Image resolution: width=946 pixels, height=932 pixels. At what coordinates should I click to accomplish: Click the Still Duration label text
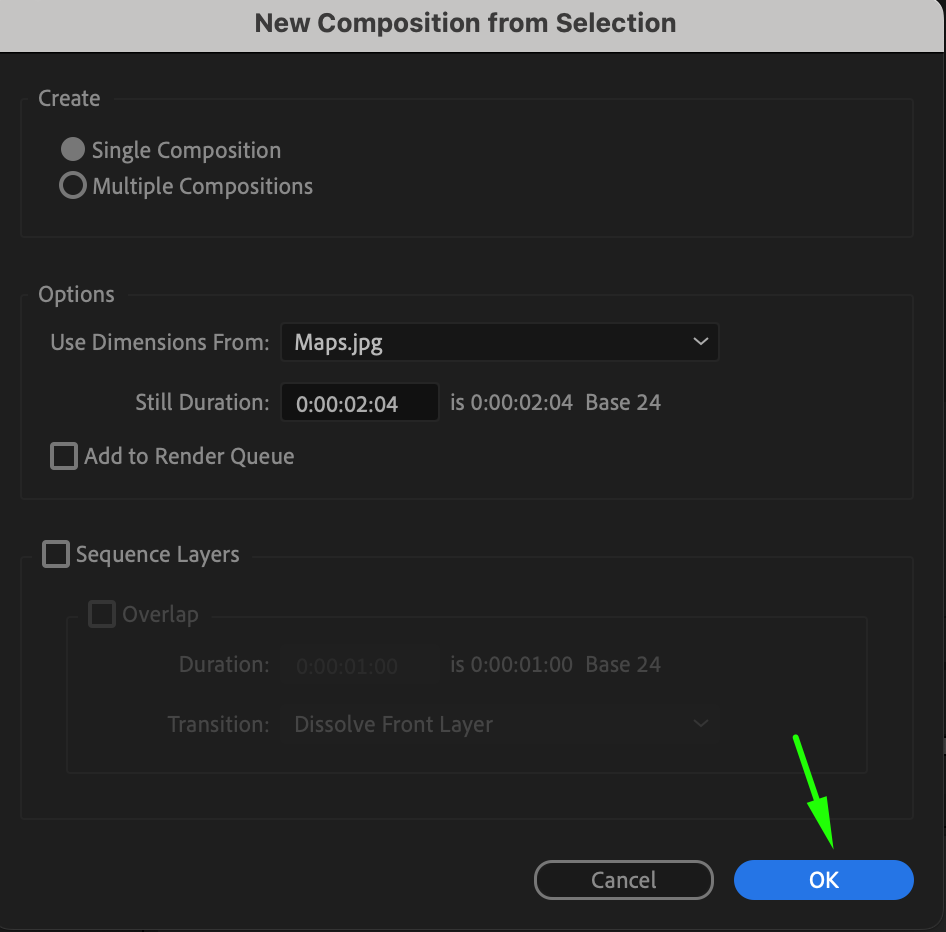[x=202, y=403]
